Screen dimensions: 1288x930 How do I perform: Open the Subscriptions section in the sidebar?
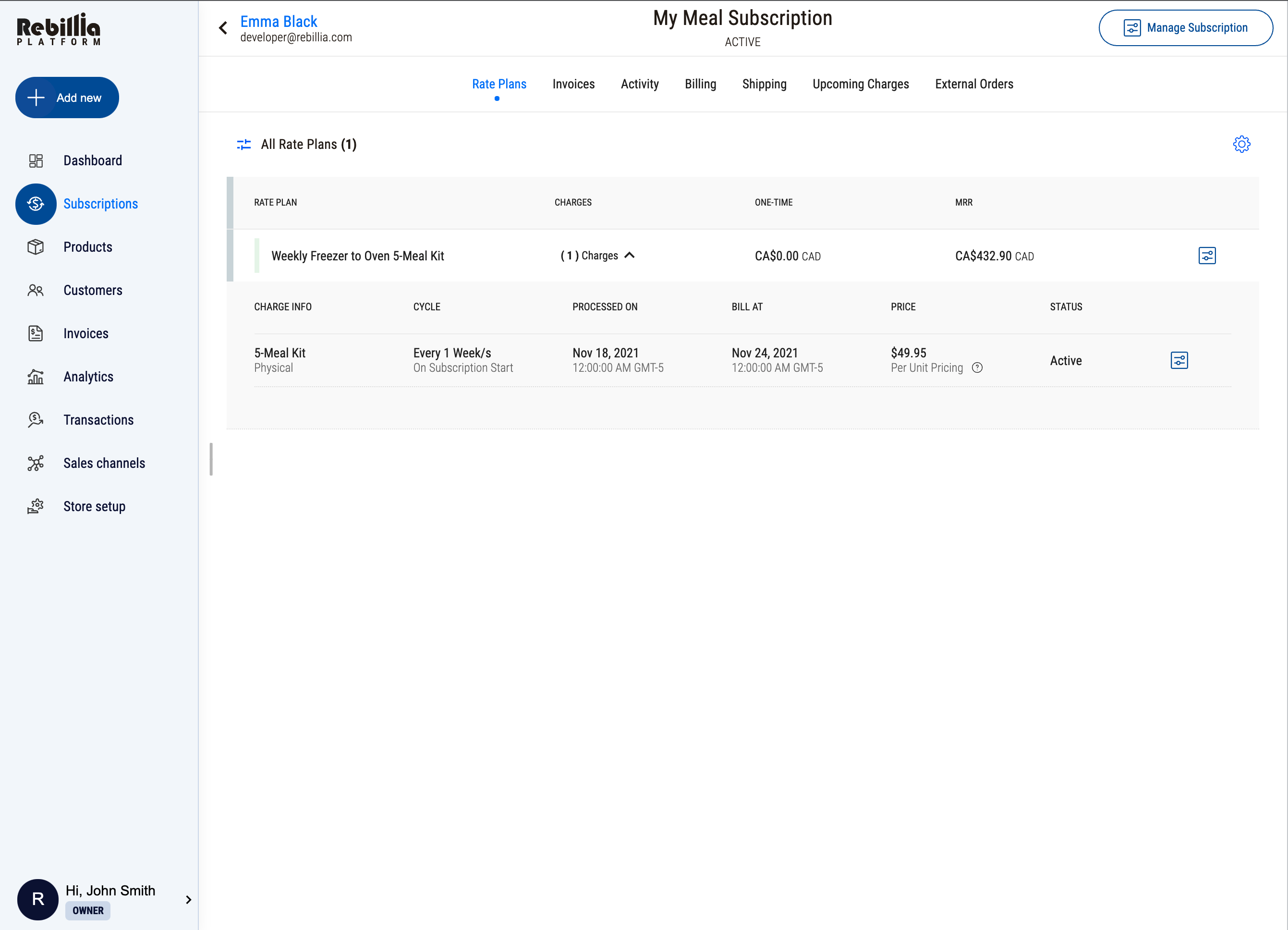click(x=100, y=204)
